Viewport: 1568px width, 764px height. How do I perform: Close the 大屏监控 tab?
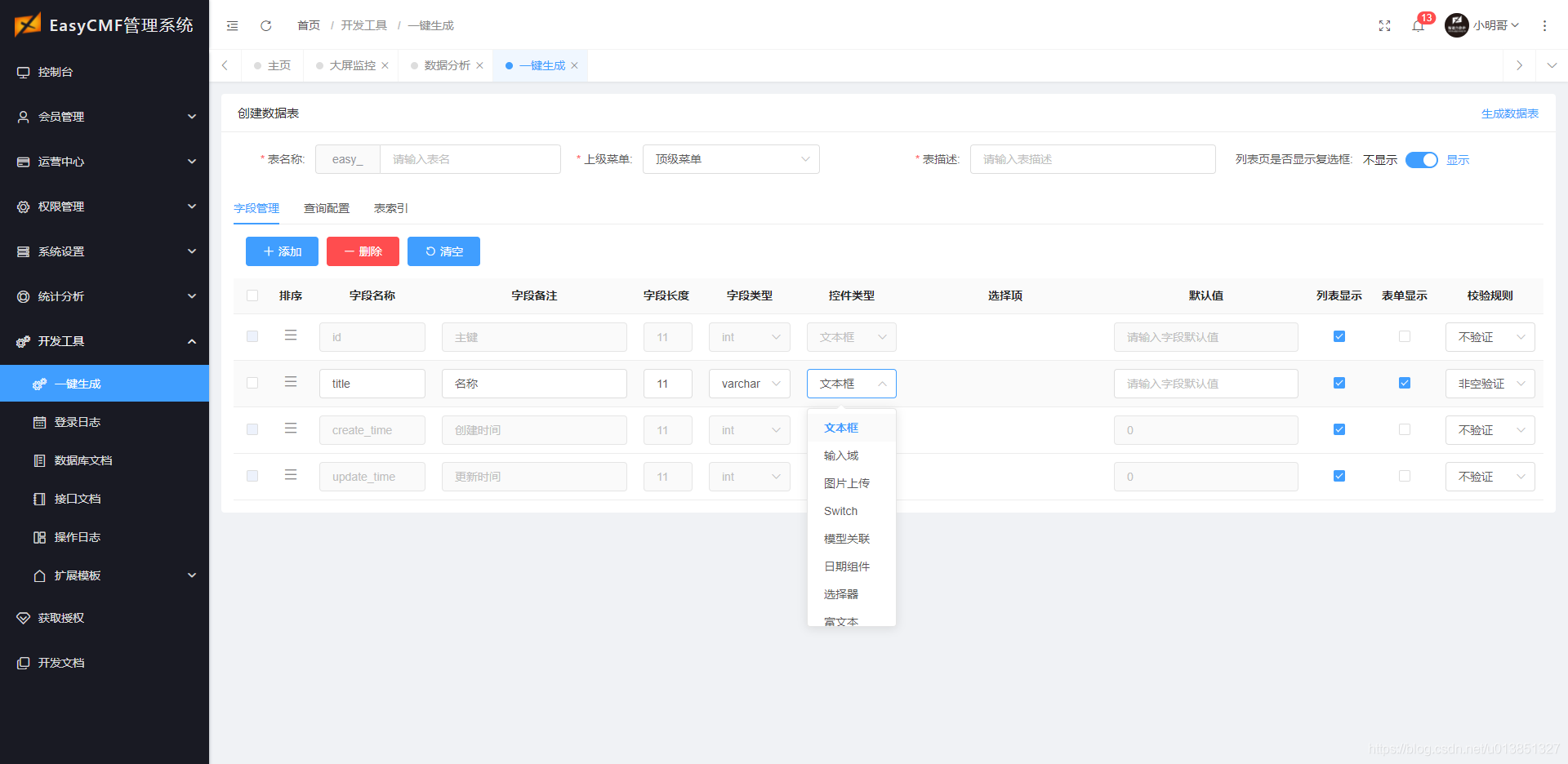click(x=385, y=65)
